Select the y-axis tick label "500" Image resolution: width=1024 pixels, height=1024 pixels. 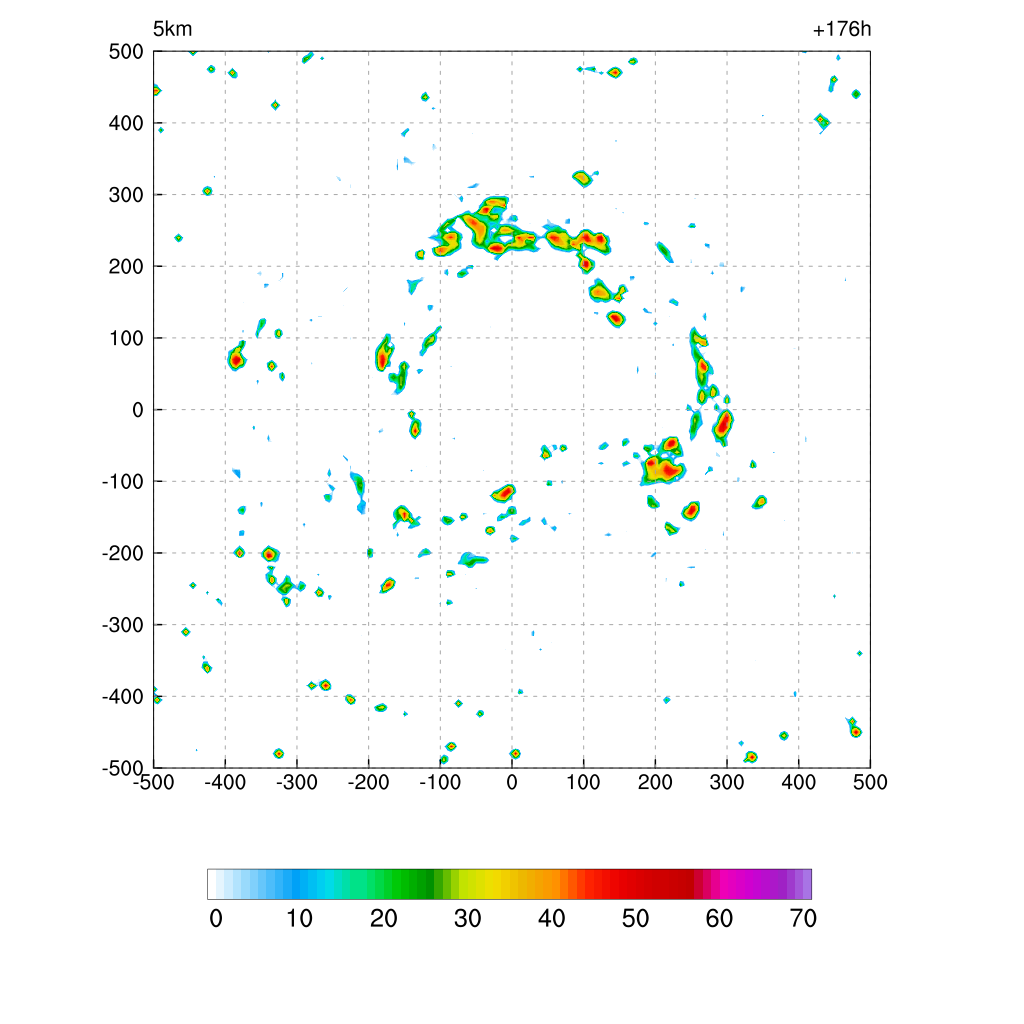[126, 52]
